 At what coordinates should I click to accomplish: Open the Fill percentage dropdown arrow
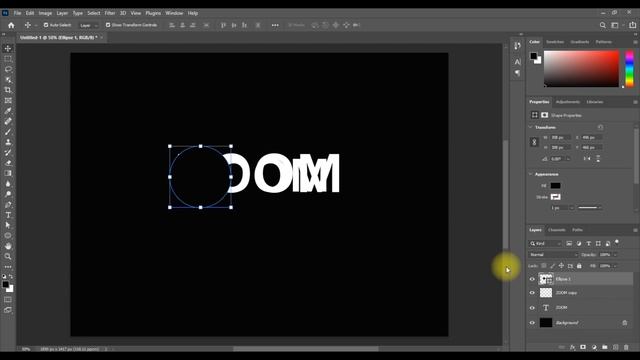tap(615, 266)
